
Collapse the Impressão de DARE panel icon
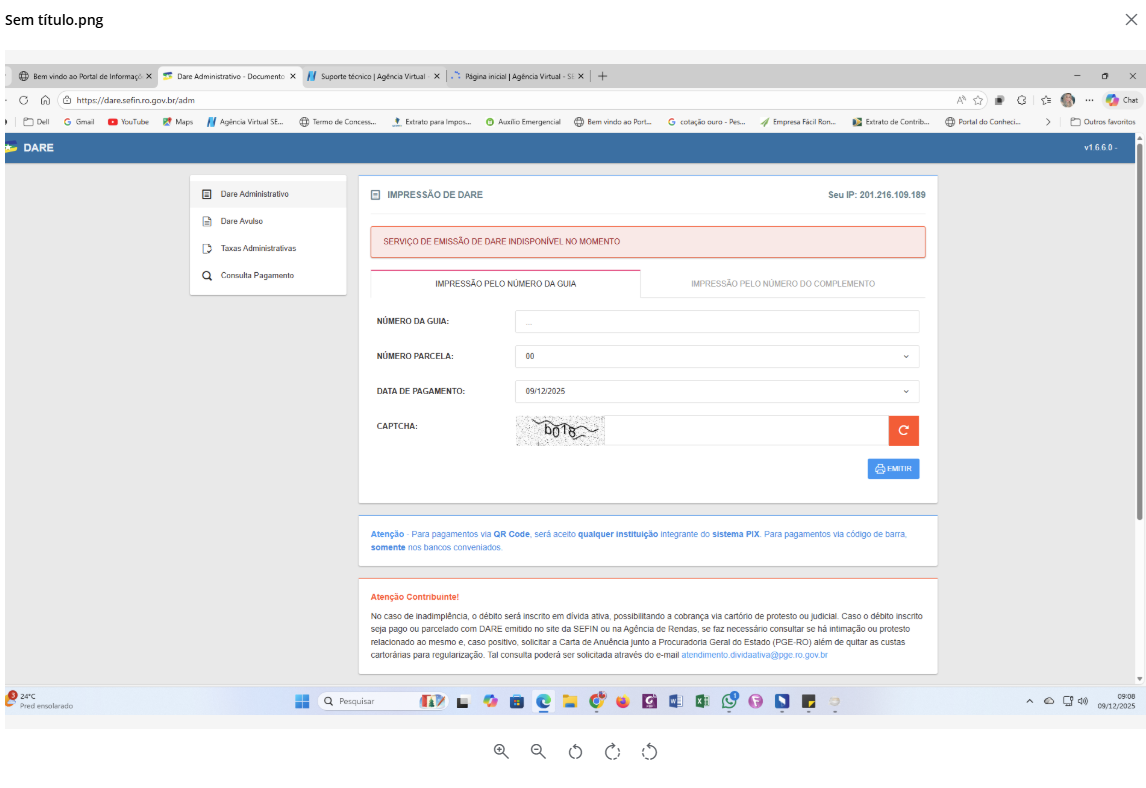coord(376,195)
